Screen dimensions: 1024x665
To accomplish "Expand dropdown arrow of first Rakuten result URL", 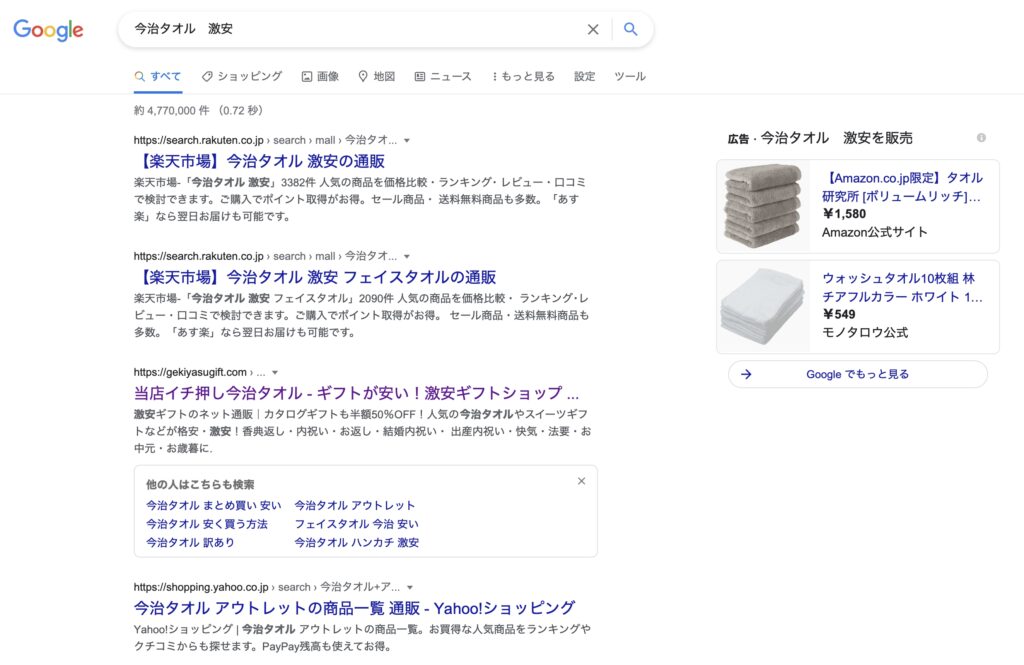I will click(x=407, y=140).
